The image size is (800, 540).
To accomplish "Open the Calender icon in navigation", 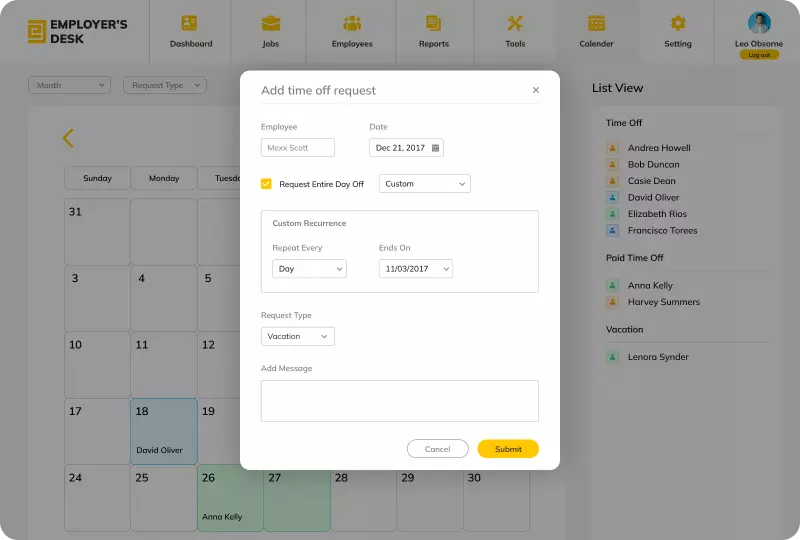I will pyautogui.click(x=596, y=23).
